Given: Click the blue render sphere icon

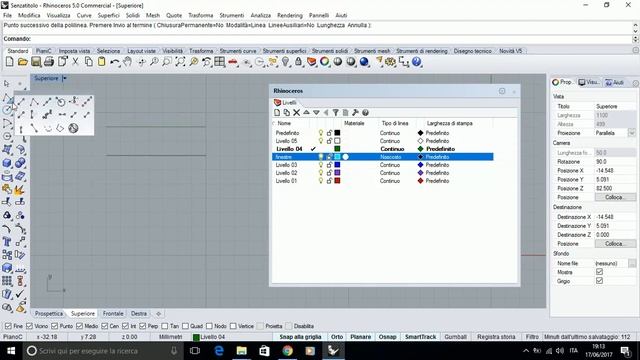Looking at the screenshot, I should [x=364, y=62].
